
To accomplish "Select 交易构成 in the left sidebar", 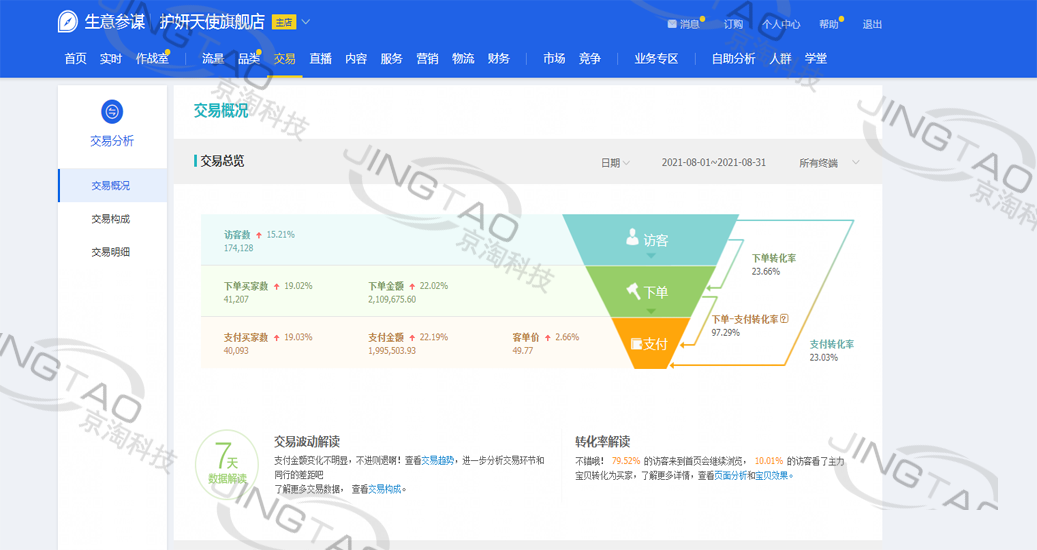I will 111,219.
